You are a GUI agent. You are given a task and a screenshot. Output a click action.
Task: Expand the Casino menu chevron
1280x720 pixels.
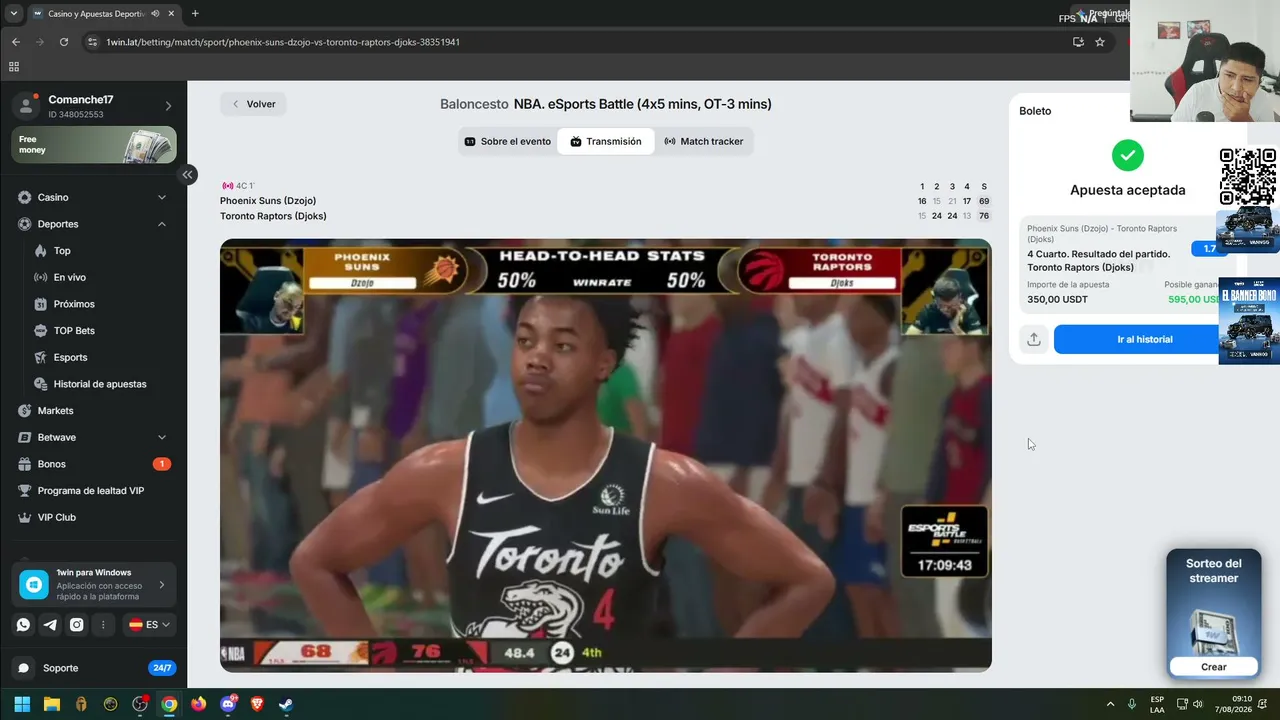tap(162, 197)
